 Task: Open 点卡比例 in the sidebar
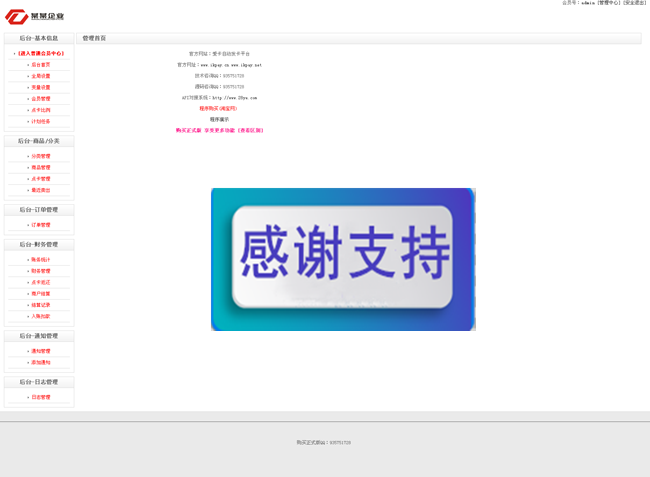click(x=41, y=110)
